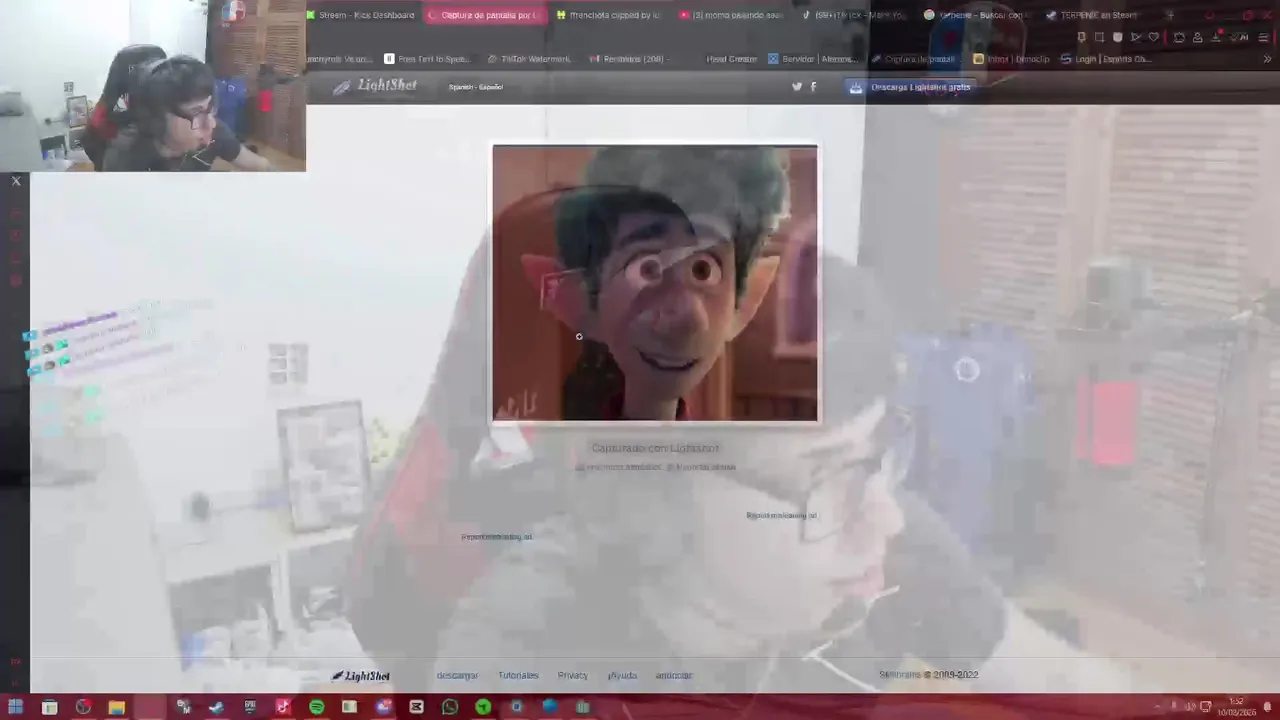Click the notification bell in system tray
This screenshot has width=1280, height=720.
pyautogui.click(x=1267, y=707)
